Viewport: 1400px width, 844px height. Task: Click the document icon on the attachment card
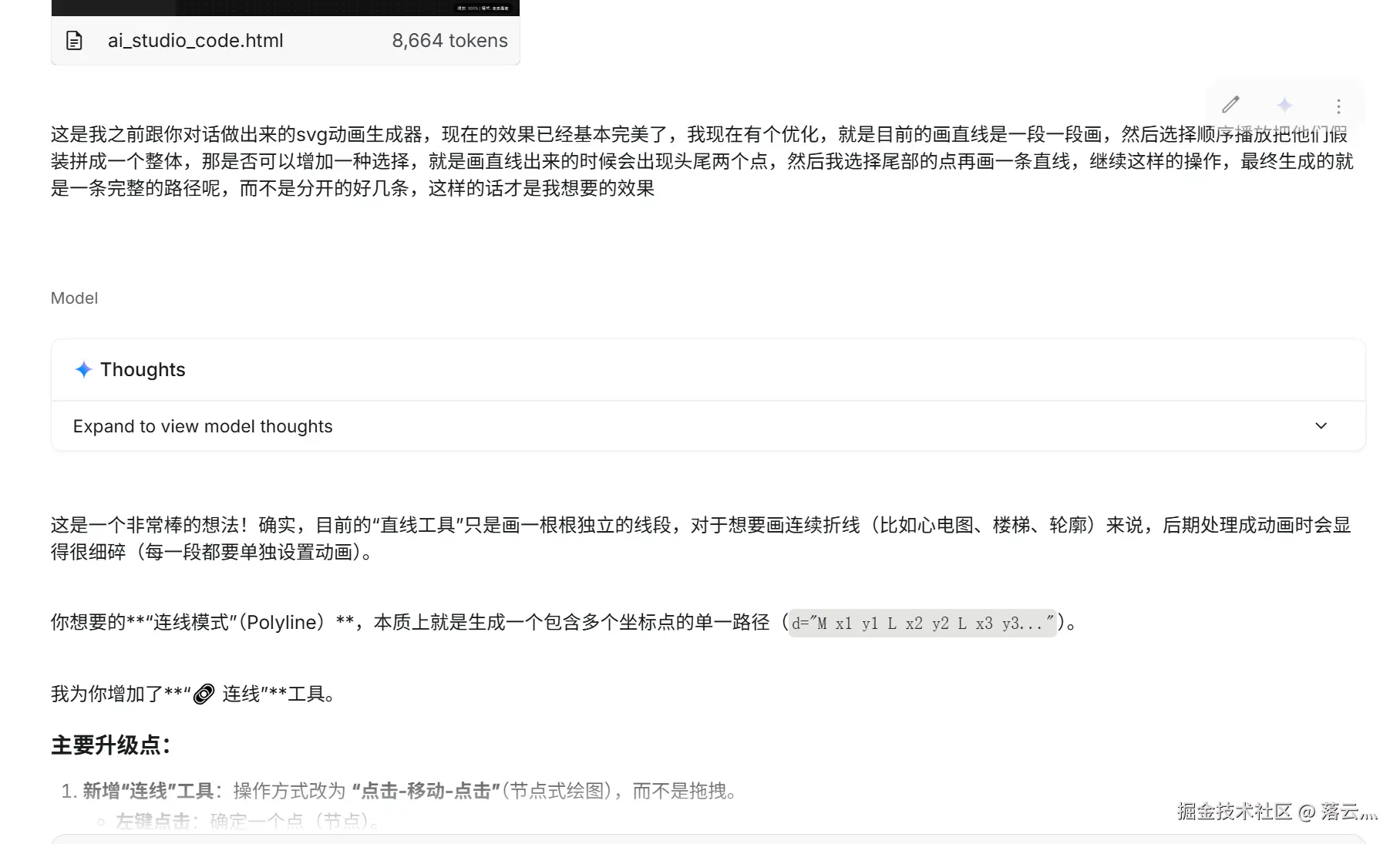pos(74,41)
